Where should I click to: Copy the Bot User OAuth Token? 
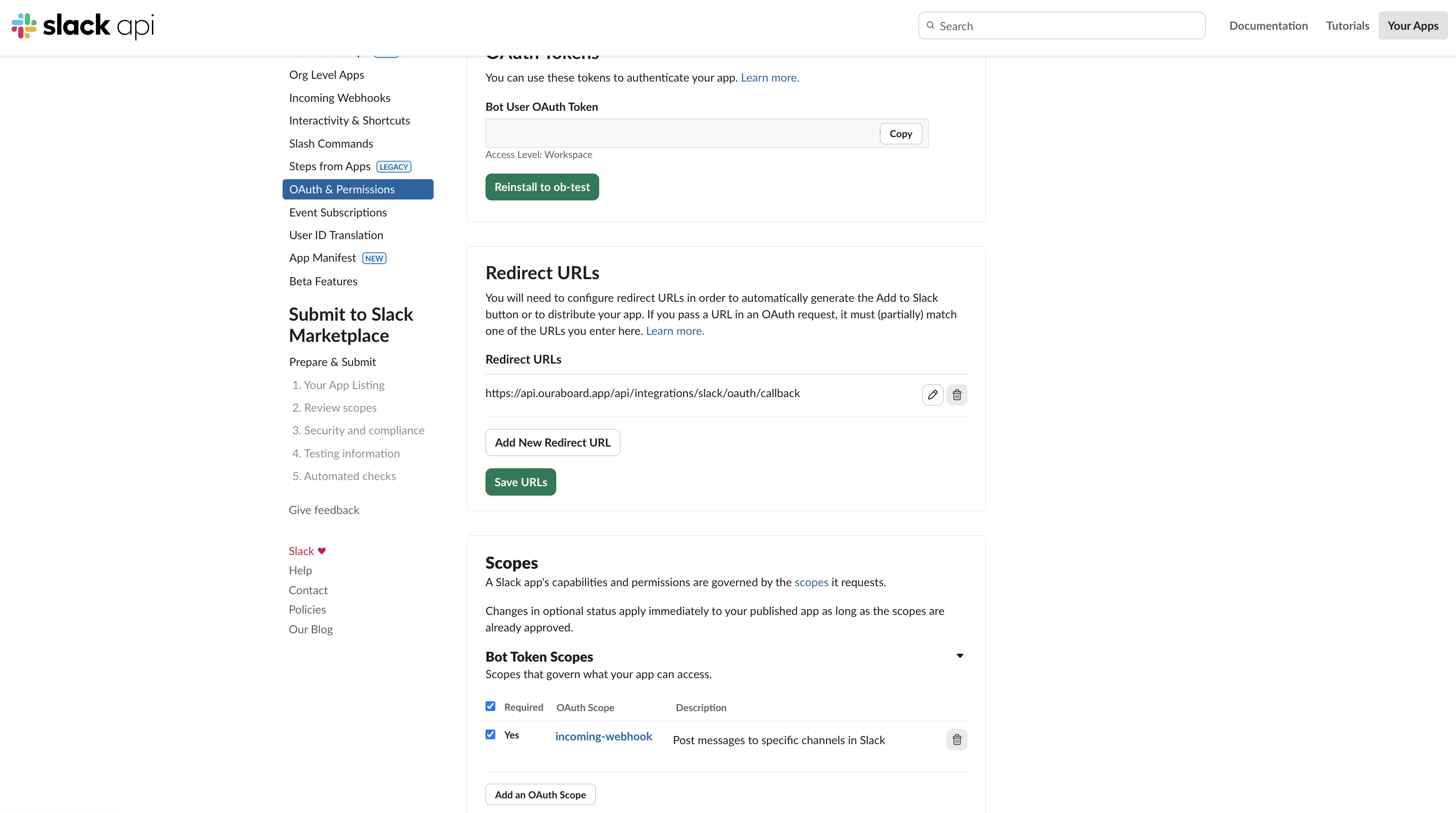click(901, 134)
